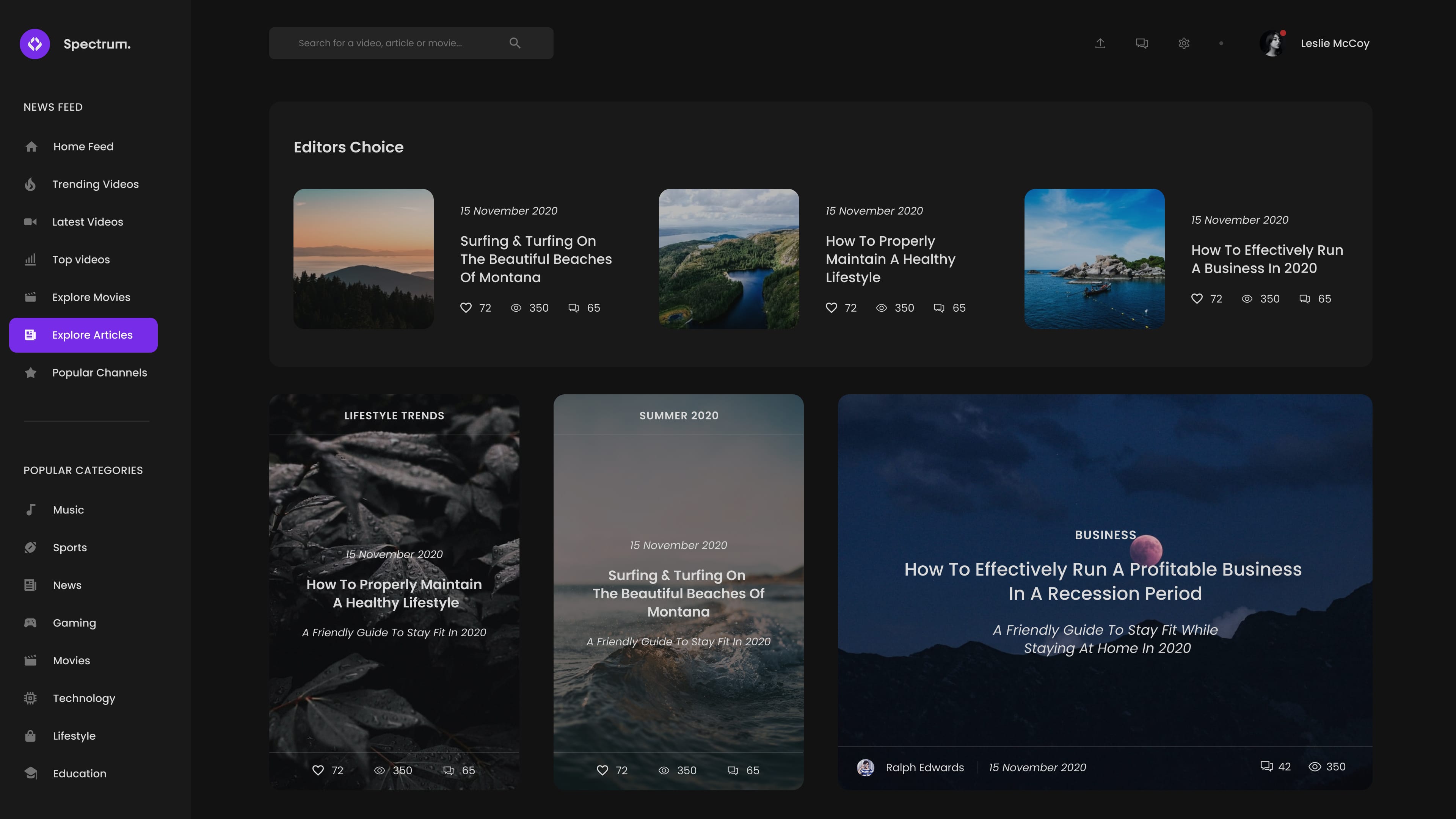Open rocky island sea thumbnail

coord(1094,259)
